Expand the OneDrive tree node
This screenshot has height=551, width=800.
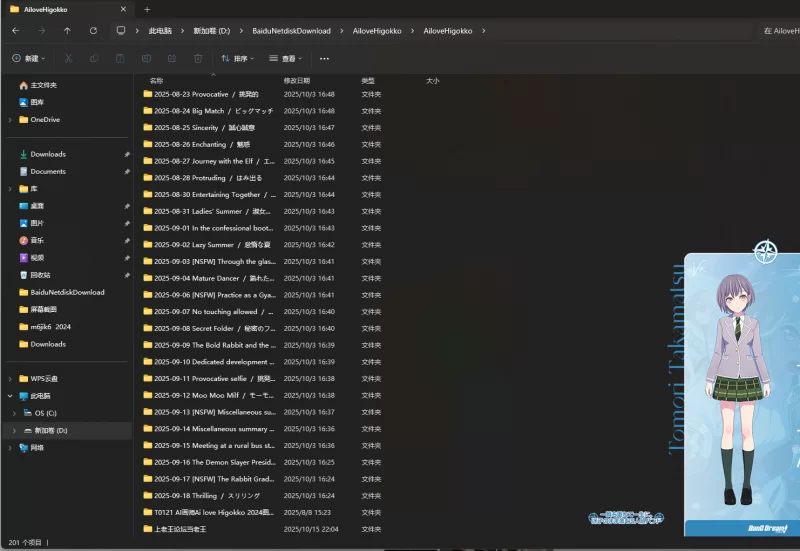(x=10, y=119)
